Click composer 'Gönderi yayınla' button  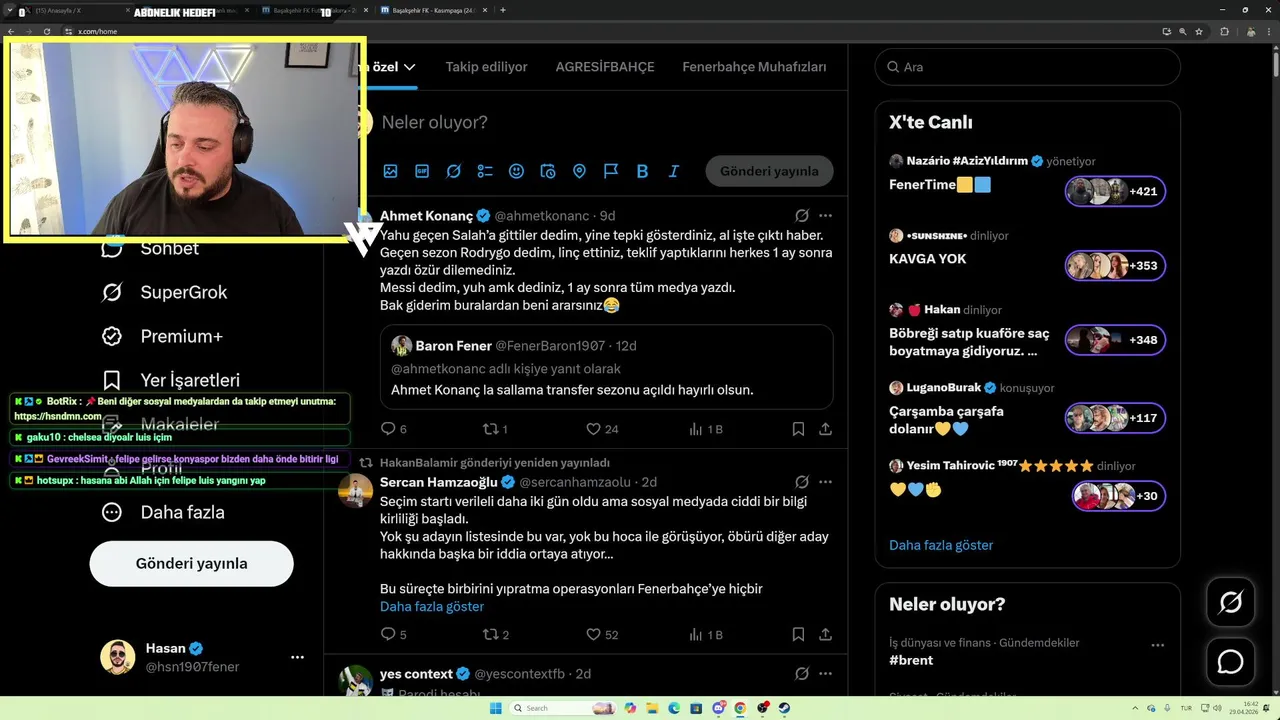[x=769, y=171]
